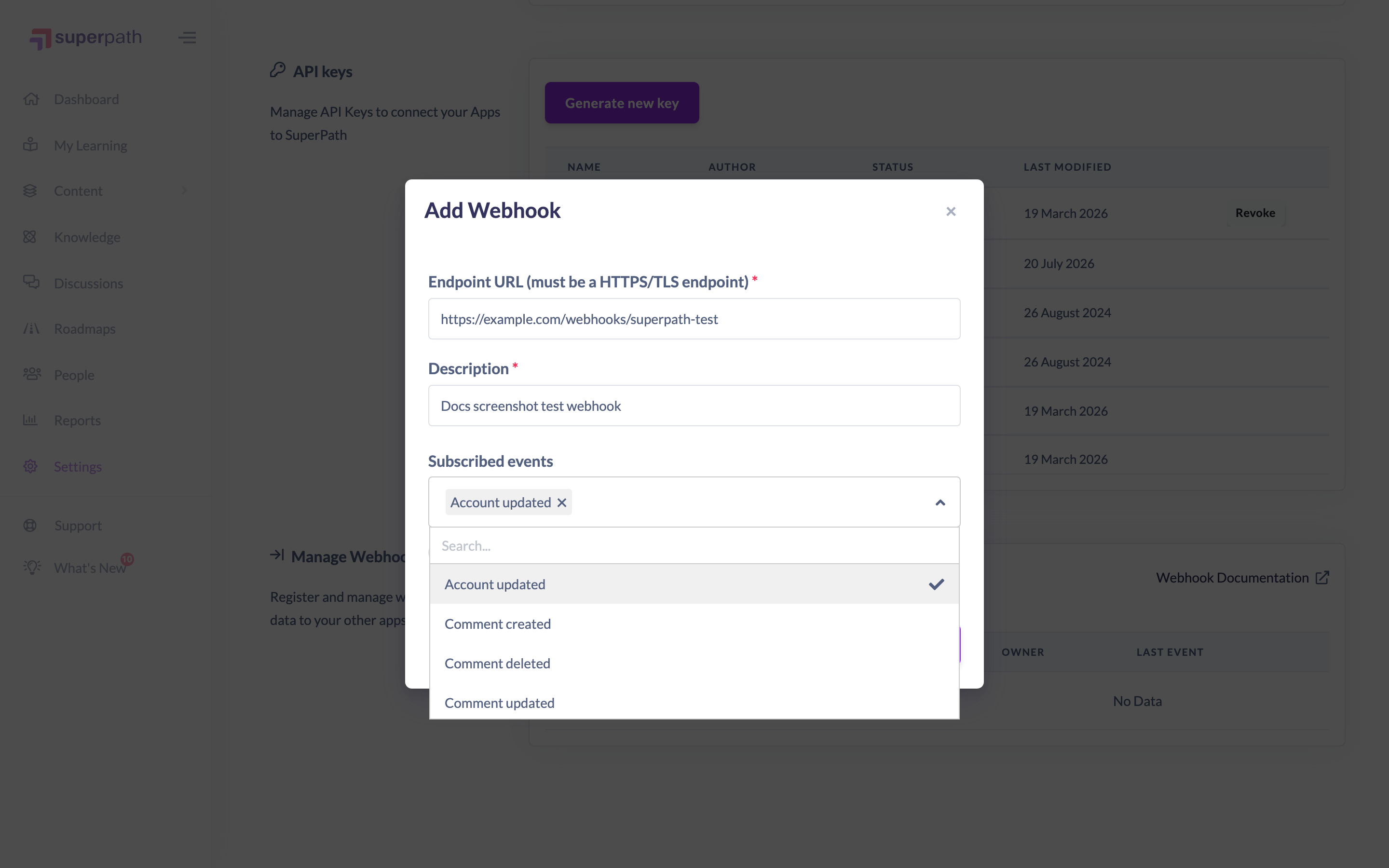Remove the Account updated tag chip
Screen dimensions: 1389x868
click(x=562, y=502)
